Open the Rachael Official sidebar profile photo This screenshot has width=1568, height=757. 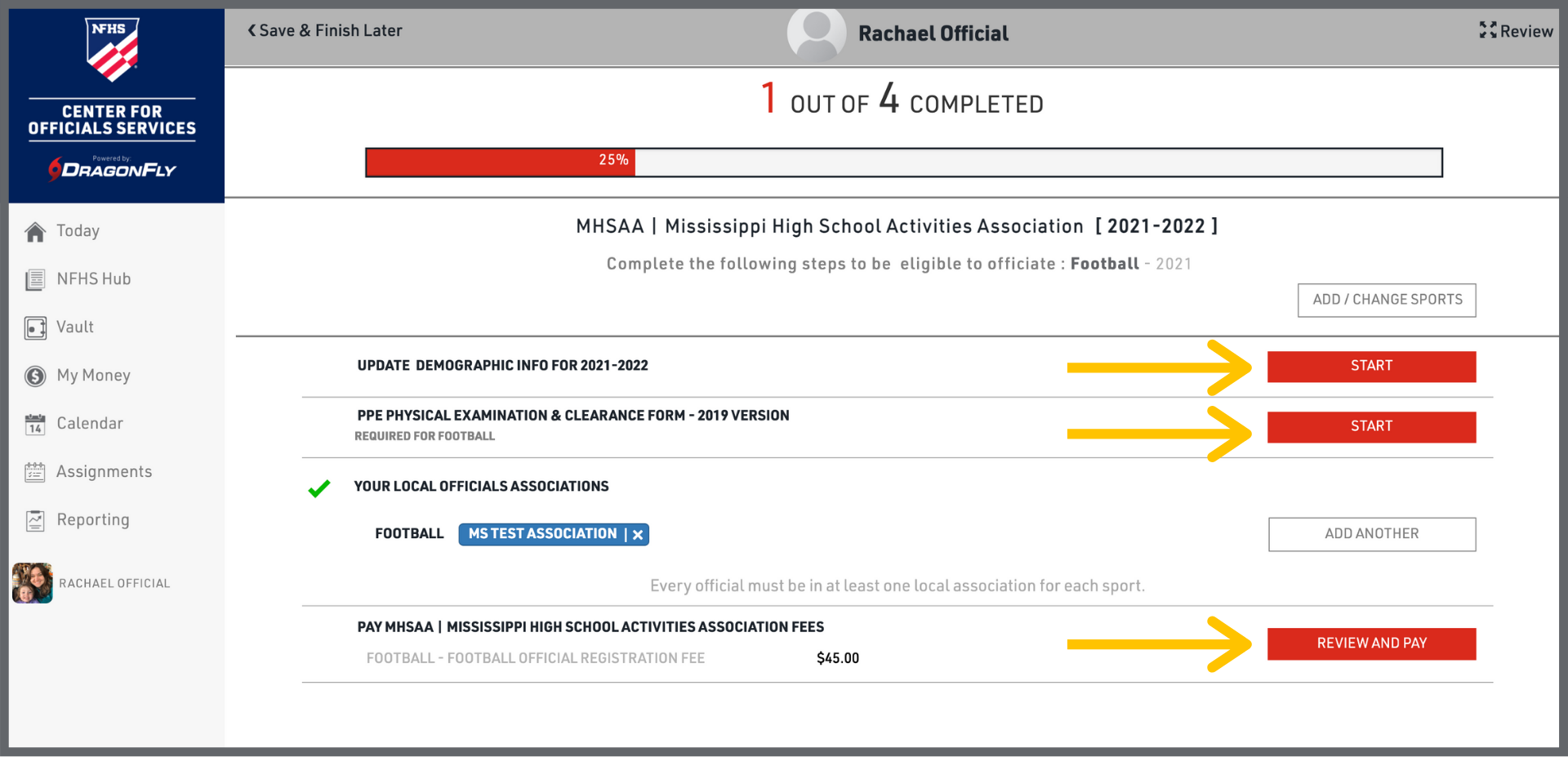coord(33,583)
